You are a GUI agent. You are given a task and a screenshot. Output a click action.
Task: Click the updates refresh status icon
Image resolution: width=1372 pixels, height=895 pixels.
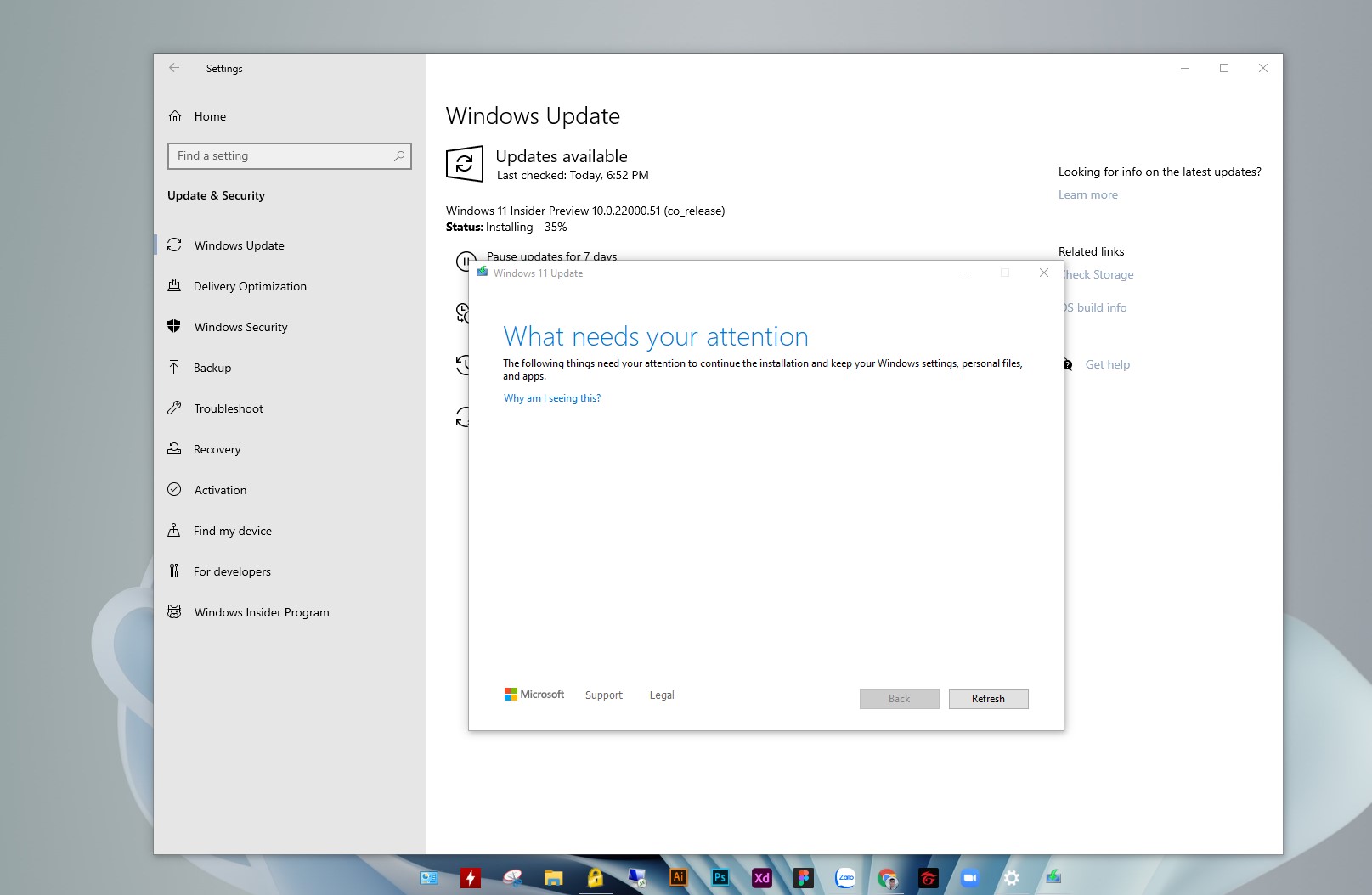[x=465, y=164]
